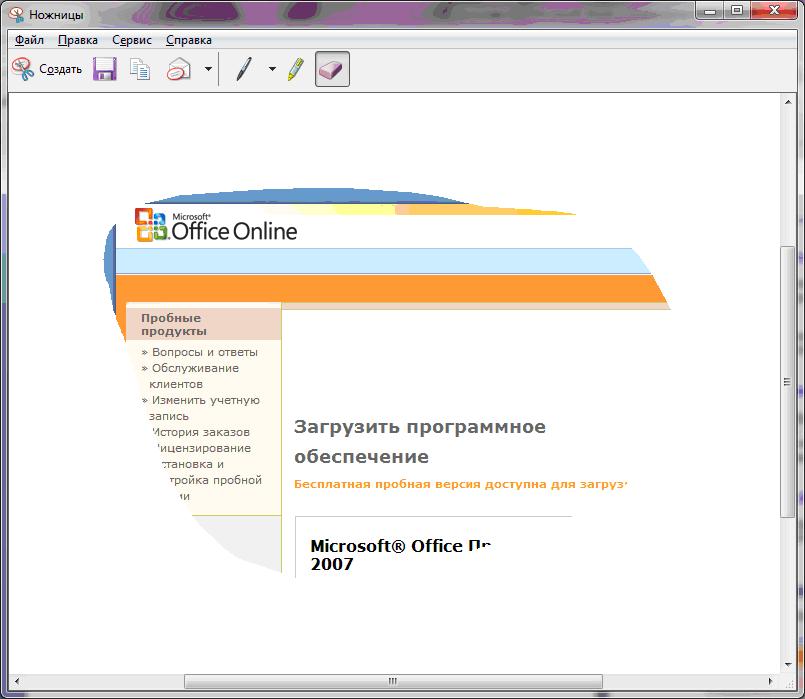Click the vertical scrollbar up arrow
The width and height of the screenshot is (805, 699).
point(788,102)
